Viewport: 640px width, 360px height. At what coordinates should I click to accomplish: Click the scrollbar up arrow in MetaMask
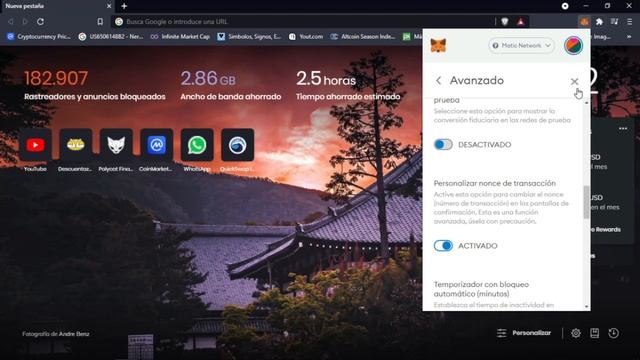[x=587, y=103]
